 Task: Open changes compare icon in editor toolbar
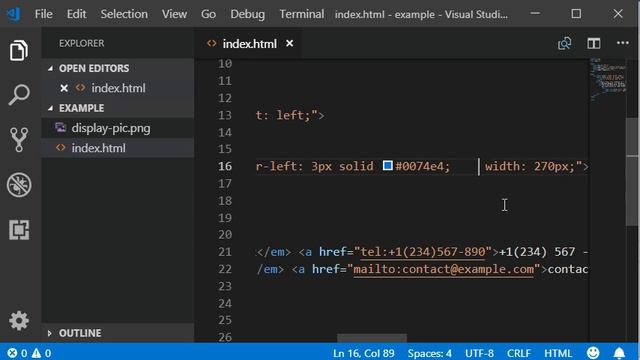(564, 43)
